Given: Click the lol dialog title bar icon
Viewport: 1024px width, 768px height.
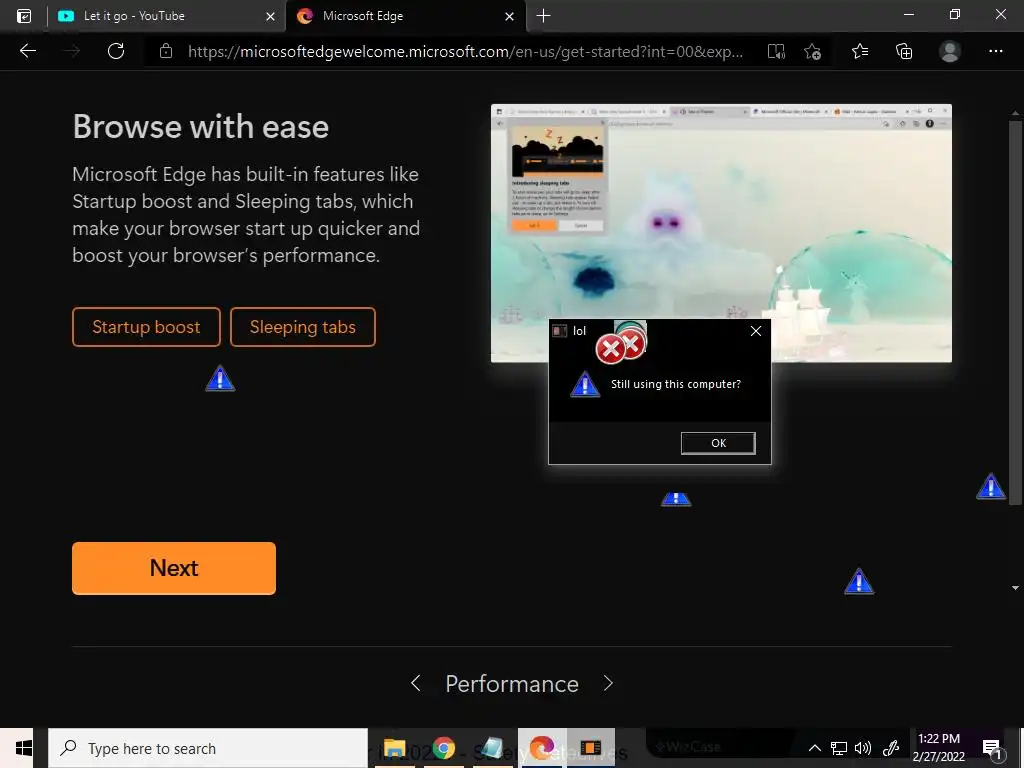Looking at the screenshot, I should [560, 331].
